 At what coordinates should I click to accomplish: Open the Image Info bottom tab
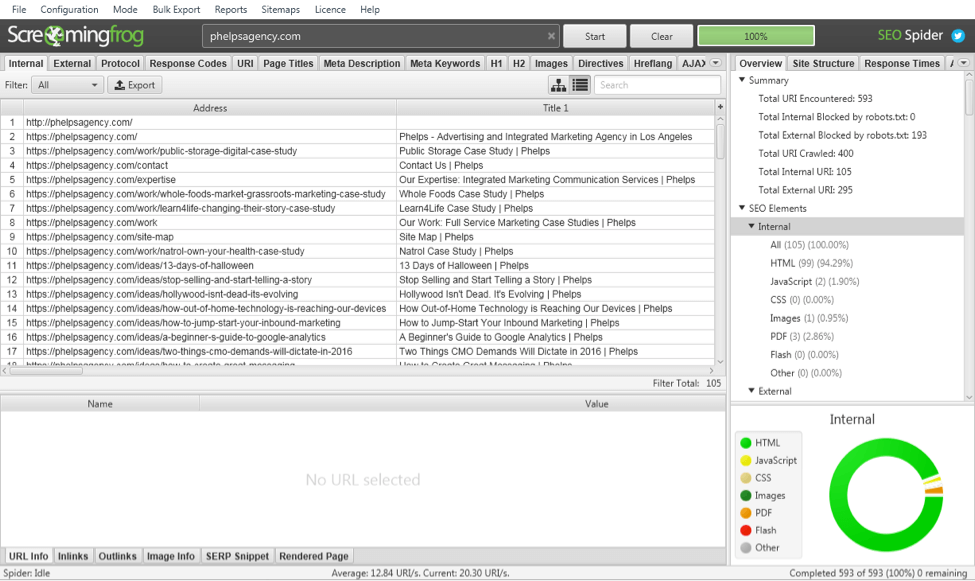tap(170, 556)
